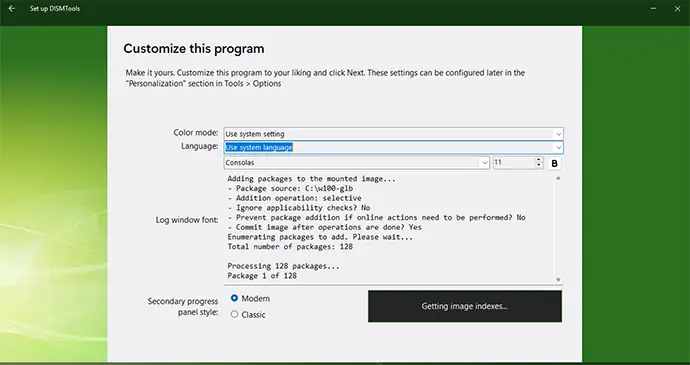The height and width of the screenshot is (365, 690).
Task: Go back with the arrow icon
Action: [x=11, y=8]
